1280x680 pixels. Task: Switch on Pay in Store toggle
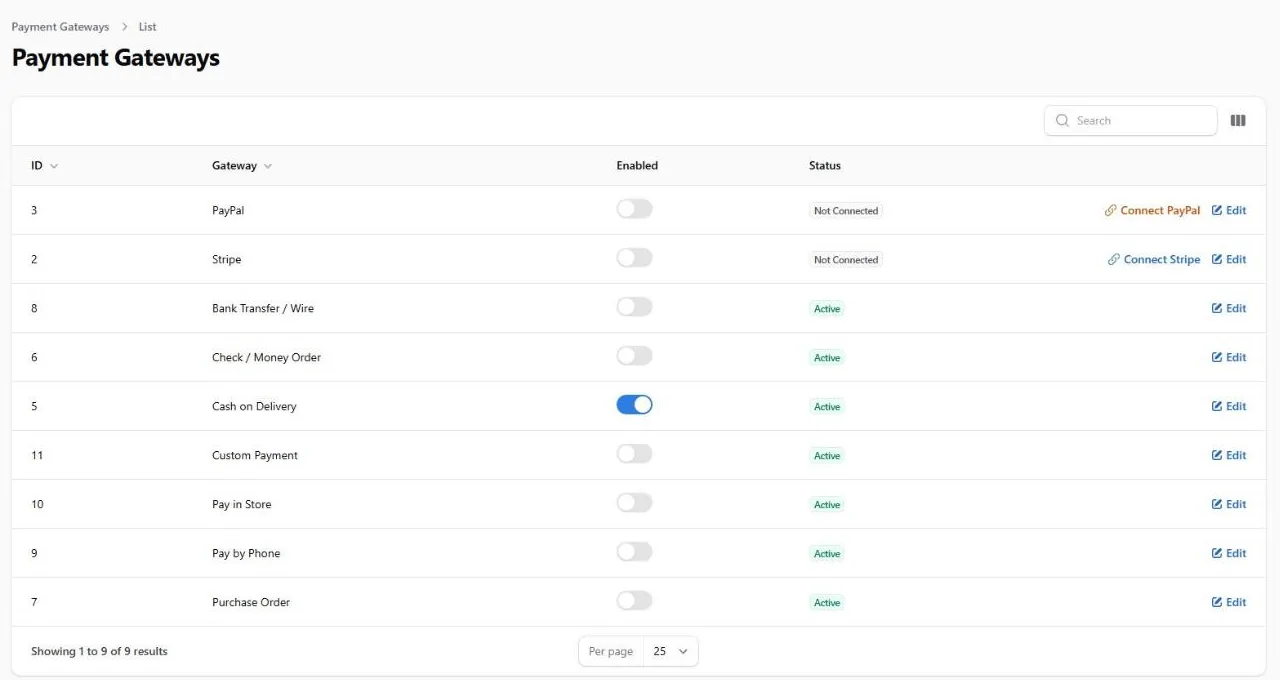point(634,503)
